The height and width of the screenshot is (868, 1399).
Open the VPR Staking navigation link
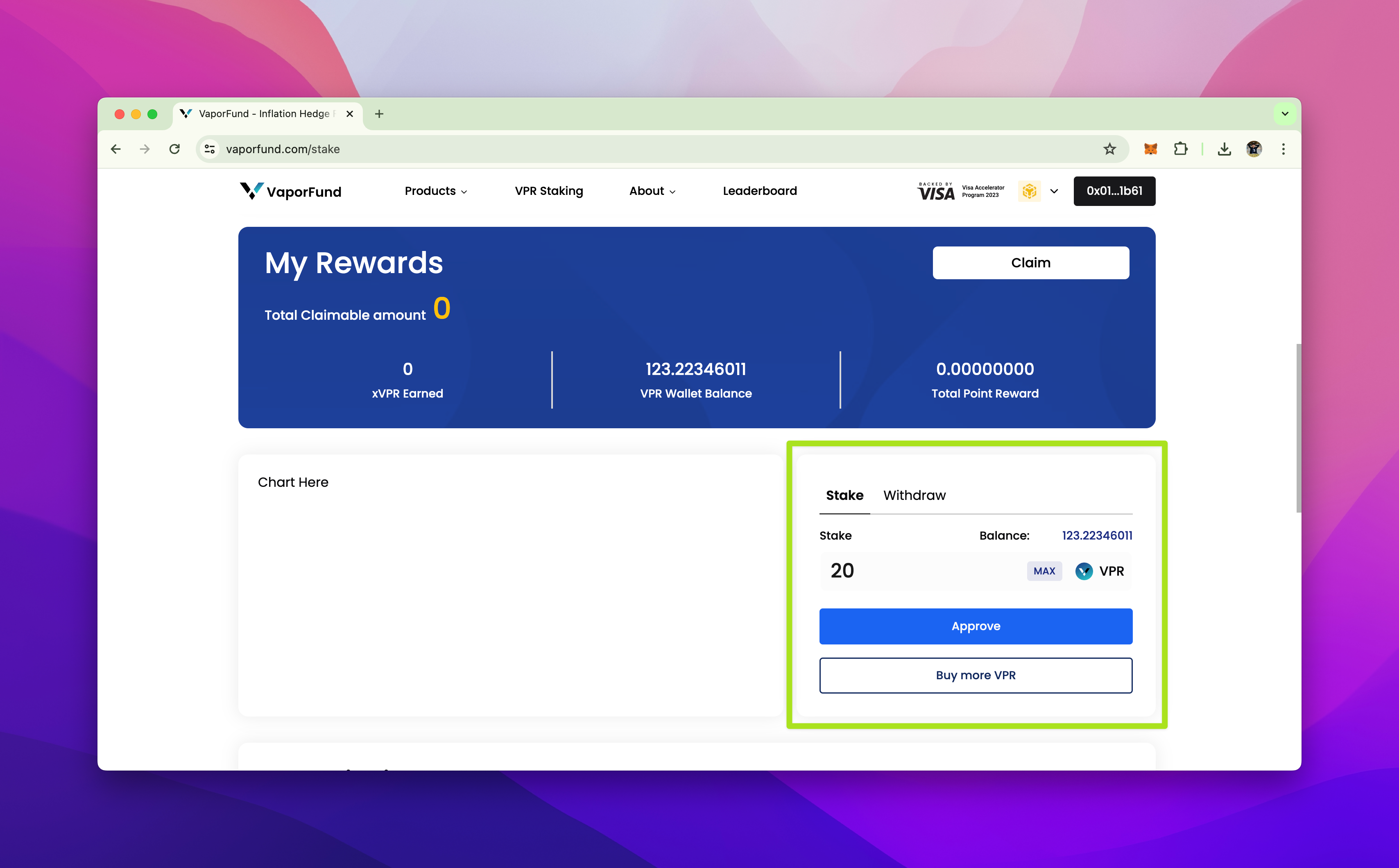point(549,191)
